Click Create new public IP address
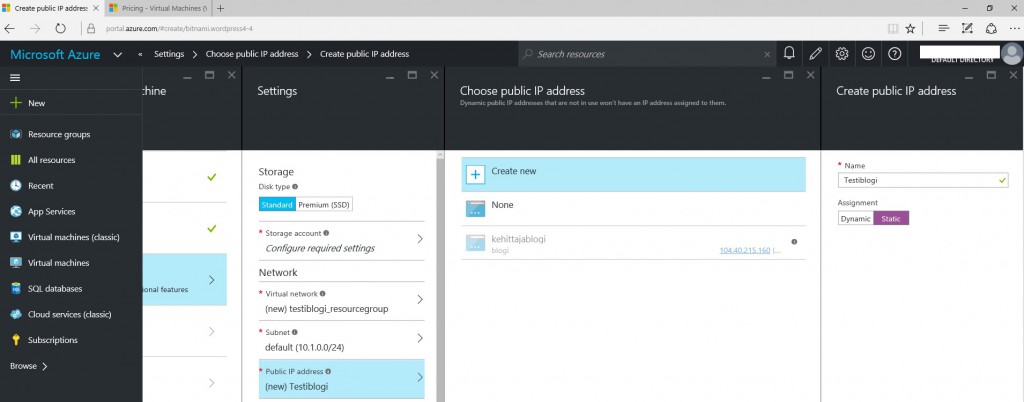1024x402 pixels. [633, 174]
